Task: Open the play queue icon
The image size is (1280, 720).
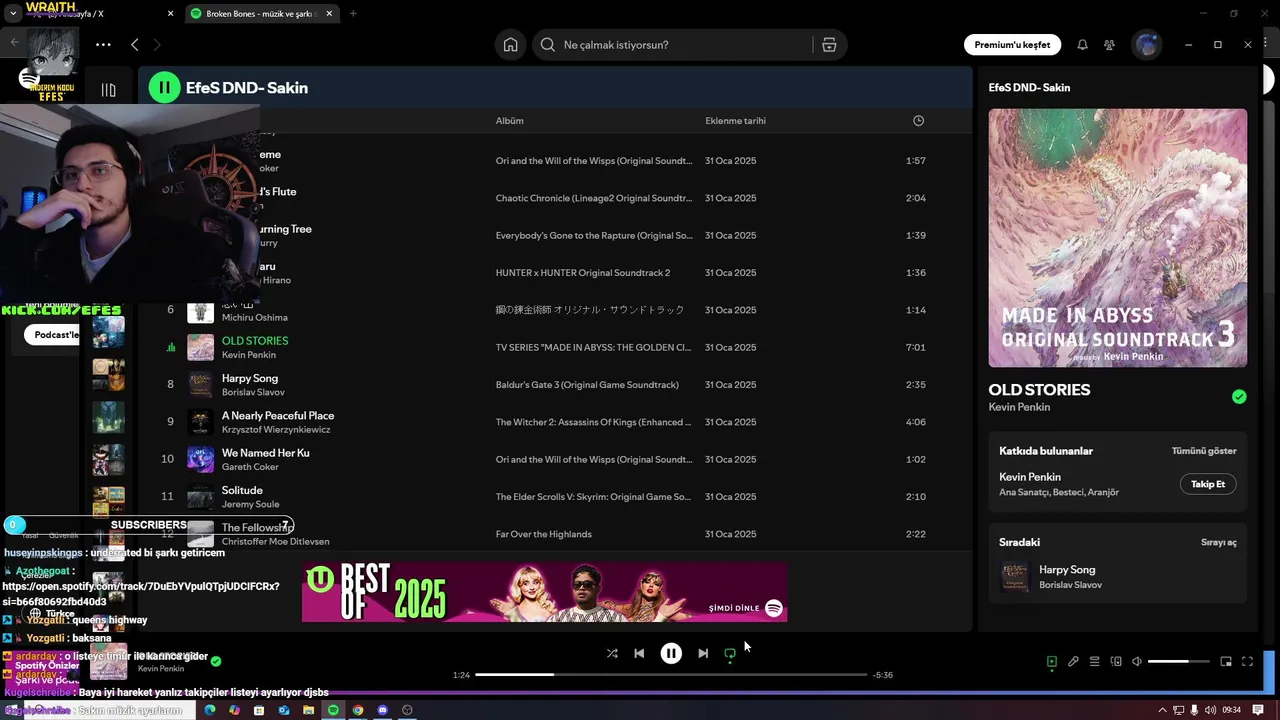Action: coord(1094,662)
